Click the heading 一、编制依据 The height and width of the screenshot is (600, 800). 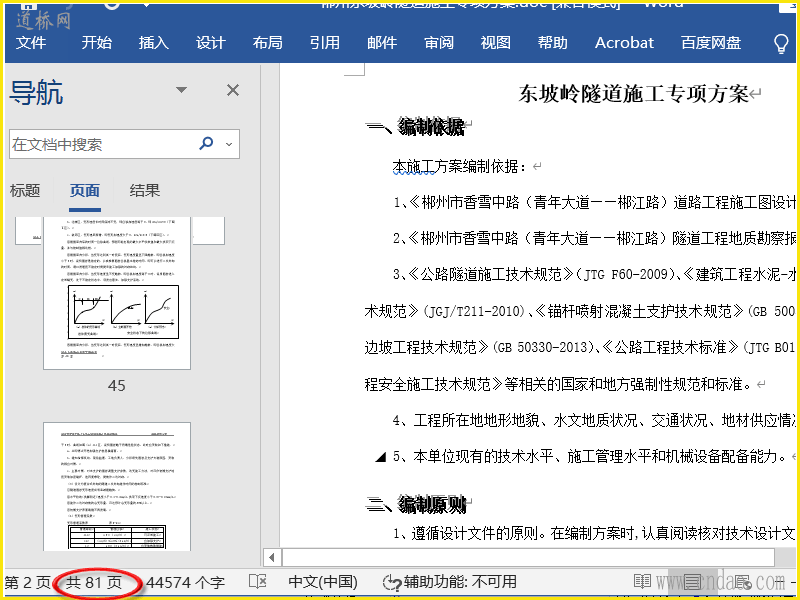pos(415,127)
